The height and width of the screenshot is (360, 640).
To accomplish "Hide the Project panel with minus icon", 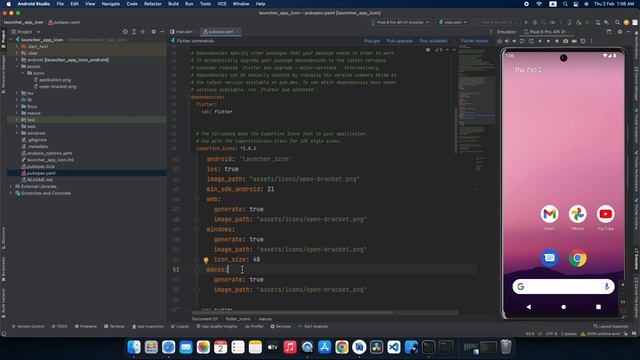I will pyautogui.click(x=162, y=31).
